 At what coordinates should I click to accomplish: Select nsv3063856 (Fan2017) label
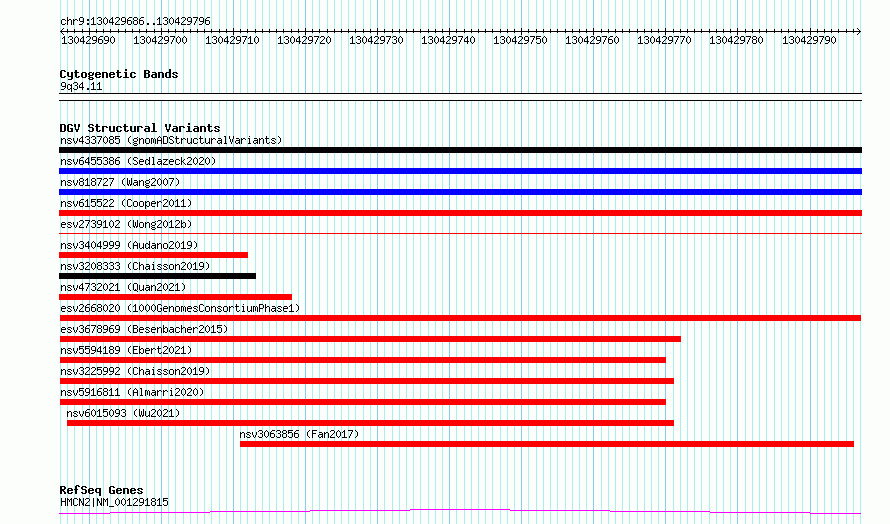pos(299,434)
